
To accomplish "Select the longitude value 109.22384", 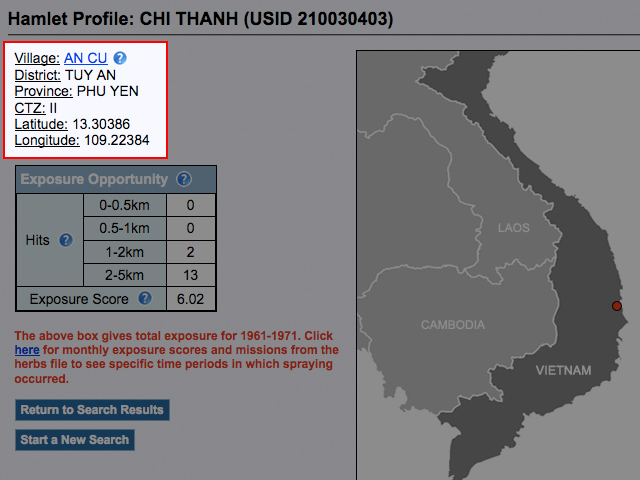I will coord(117,140).
